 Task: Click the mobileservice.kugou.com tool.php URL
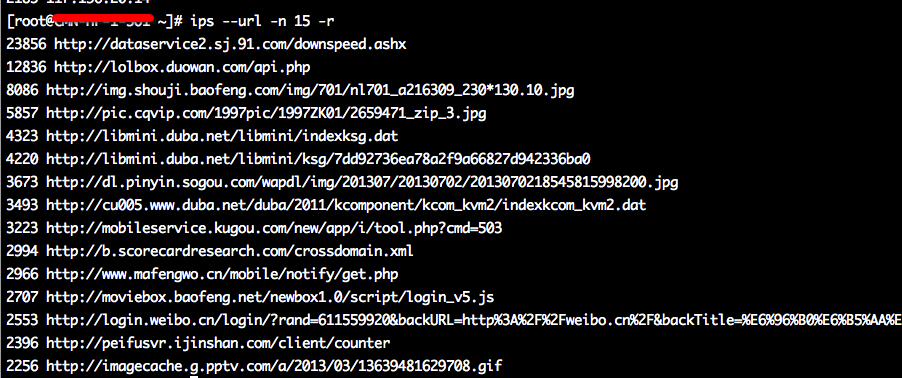coord(274,229)
